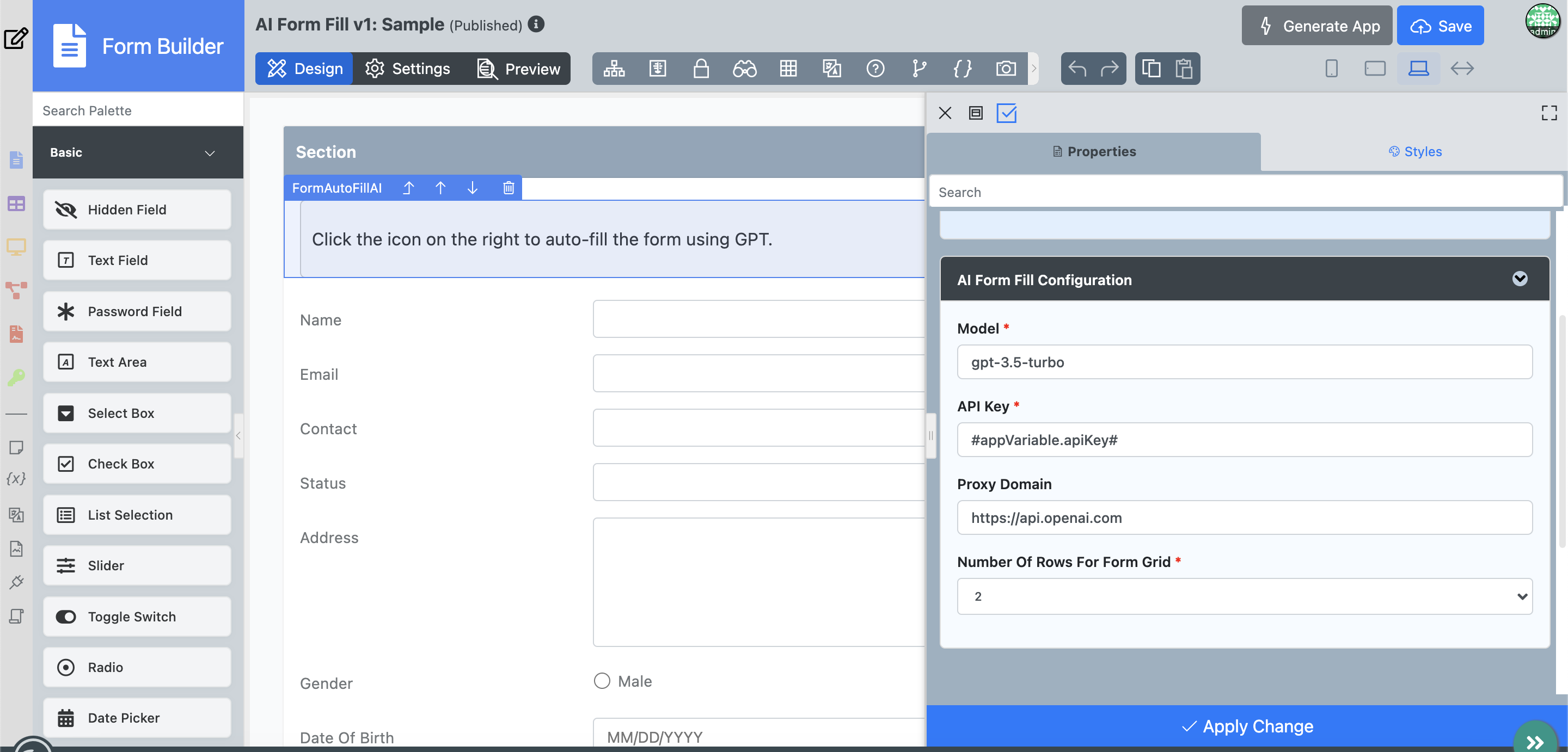Toggle the checkmark icon in properties panel header
The width and height of the screenshot is (1568, 752).
1006,113
